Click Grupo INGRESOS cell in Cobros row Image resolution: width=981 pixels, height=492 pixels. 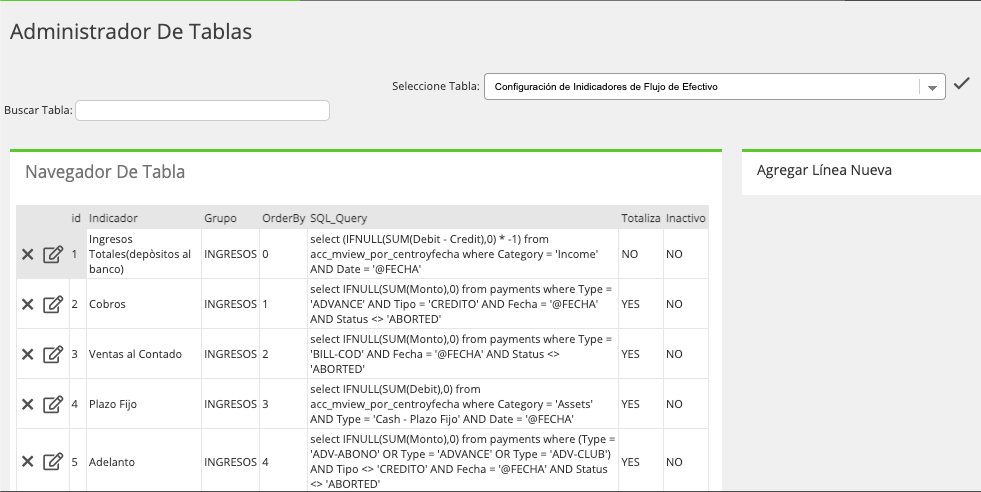230,304
